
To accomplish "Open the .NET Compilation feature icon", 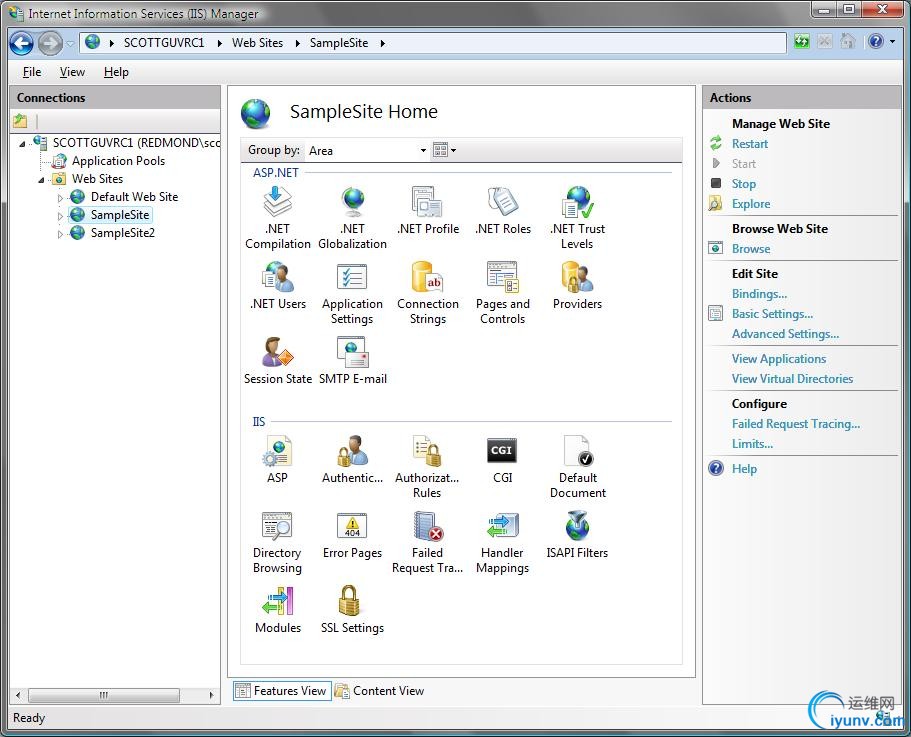I will click(x=277, y=203).
